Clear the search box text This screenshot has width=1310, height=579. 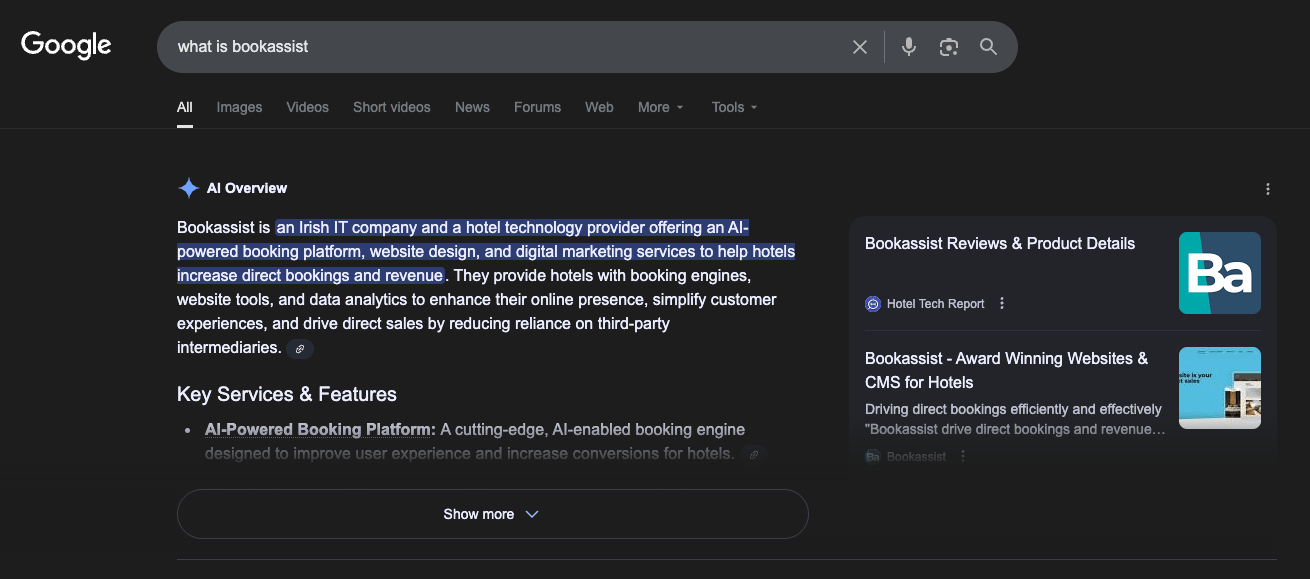[859, 47]
